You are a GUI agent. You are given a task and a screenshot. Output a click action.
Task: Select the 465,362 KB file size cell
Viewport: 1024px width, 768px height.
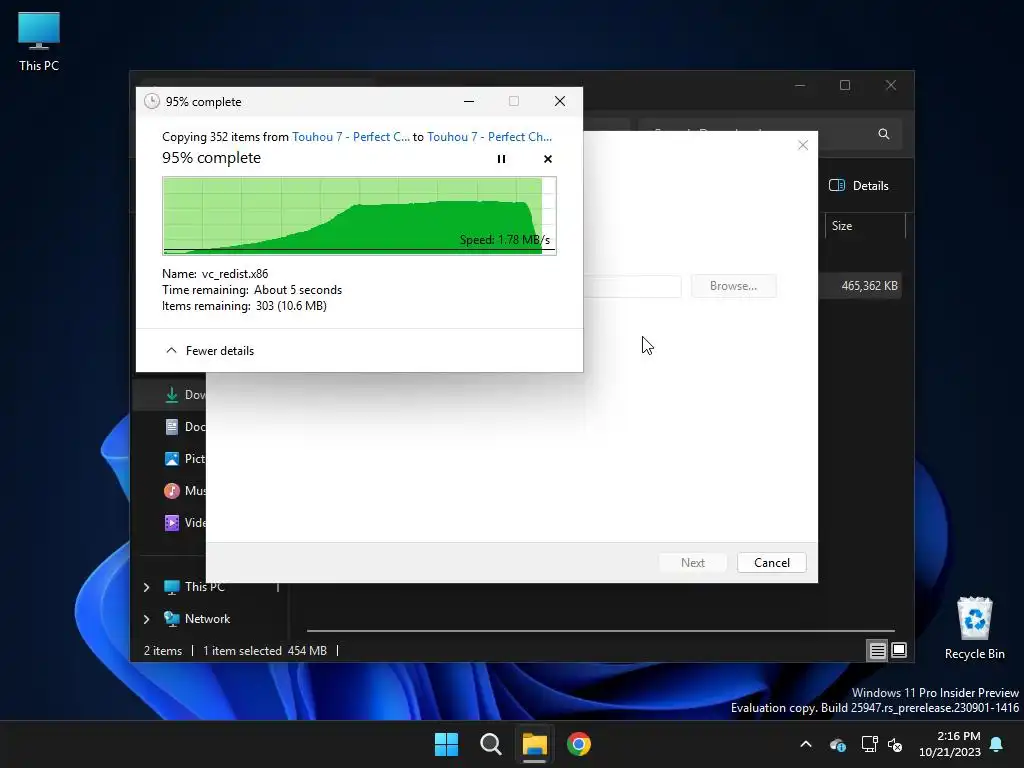(x=869, y=286)
